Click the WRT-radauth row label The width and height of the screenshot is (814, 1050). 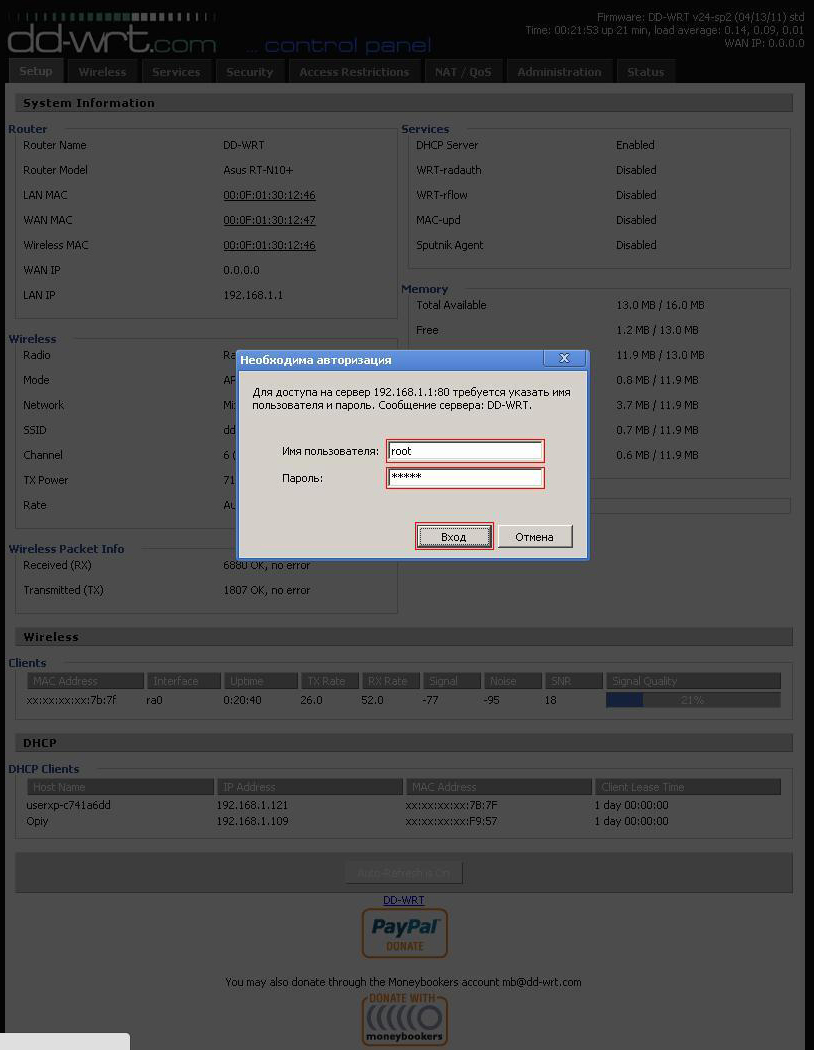[x=449, y=170]
